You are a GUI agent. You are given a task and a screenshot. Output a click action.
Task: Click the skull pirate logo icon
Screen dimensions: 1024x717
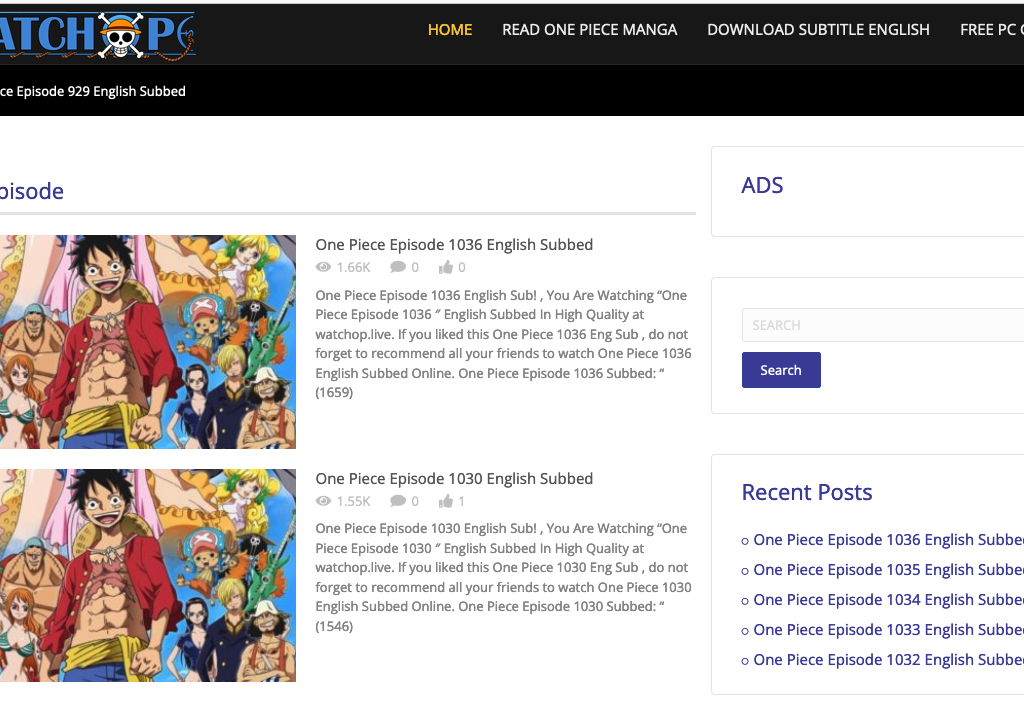coord(120,35)
